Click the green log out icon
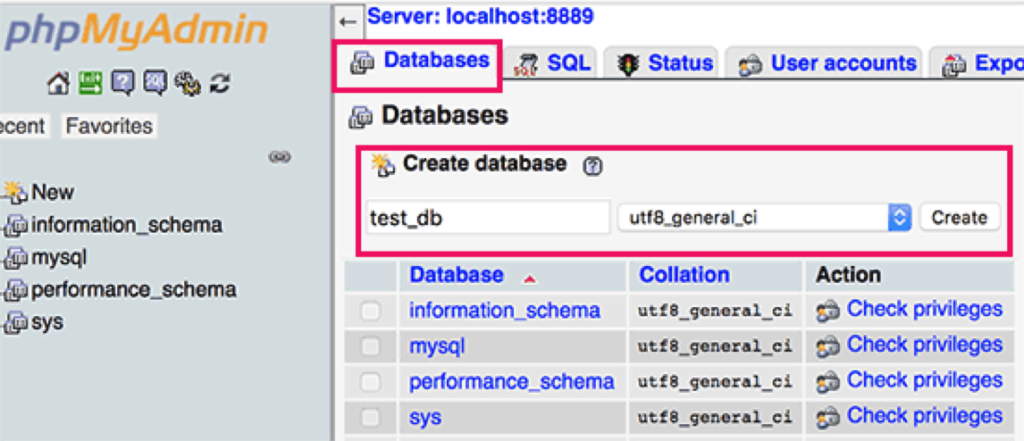1024x441 pixels. coord(90,83)
